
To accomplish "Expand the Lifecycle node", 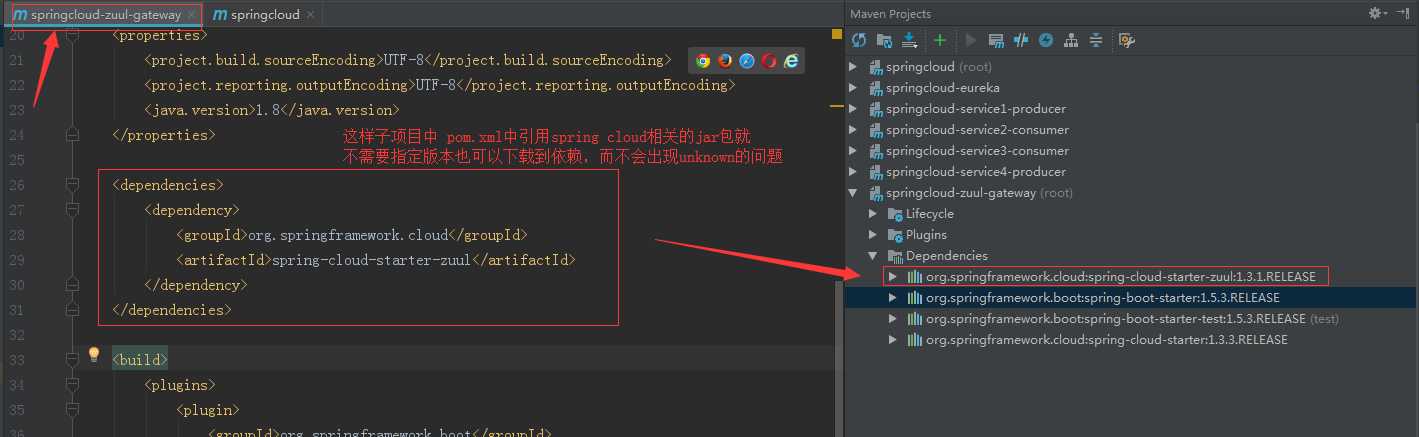I will click(873, 214).
